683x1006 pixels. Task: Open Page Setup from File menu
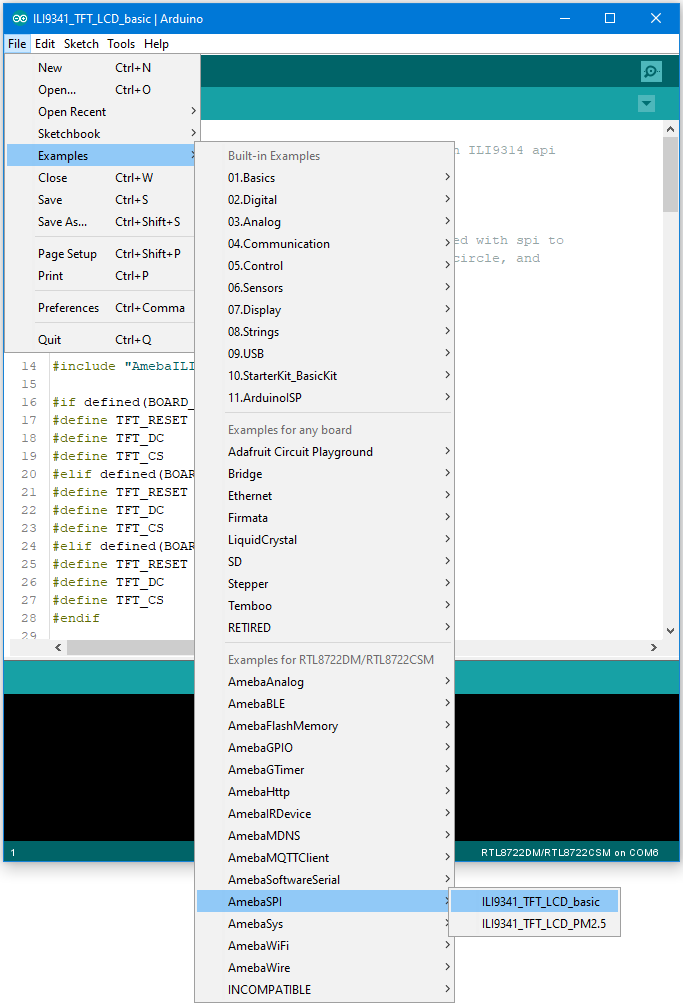(x=103, y=253)
